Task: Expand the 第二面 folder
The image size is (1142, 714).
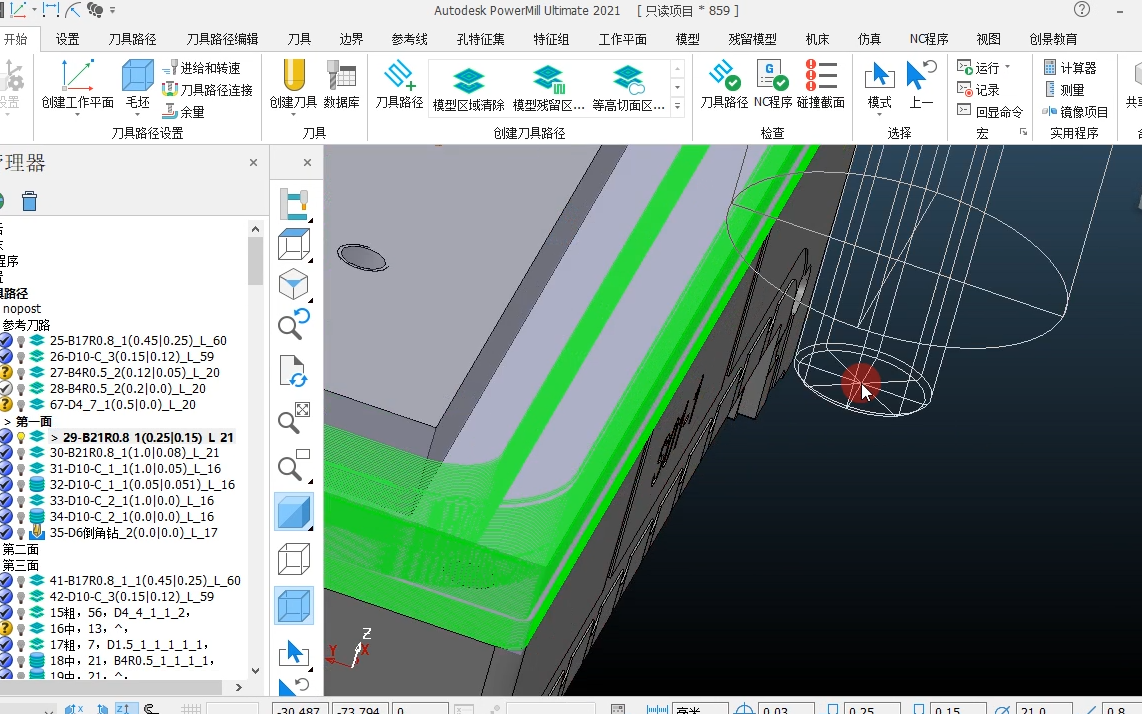Action: (20, 549)
